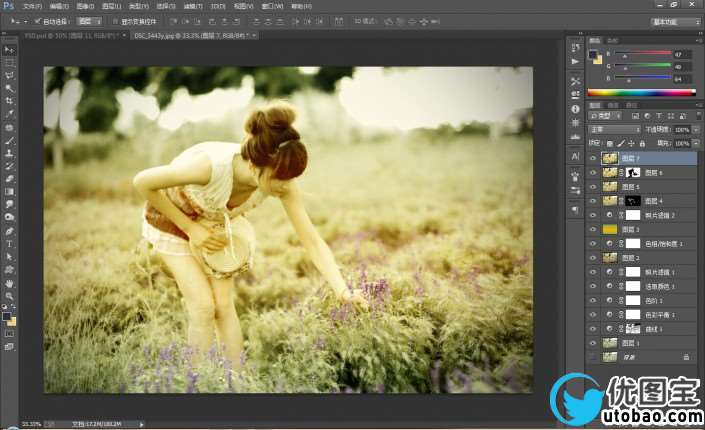Image resolution: width=705 pixels, height=430 pixels.
Task: Select the Horizontal Type tool
Action: pyautogui.click(x=9, y=244)
